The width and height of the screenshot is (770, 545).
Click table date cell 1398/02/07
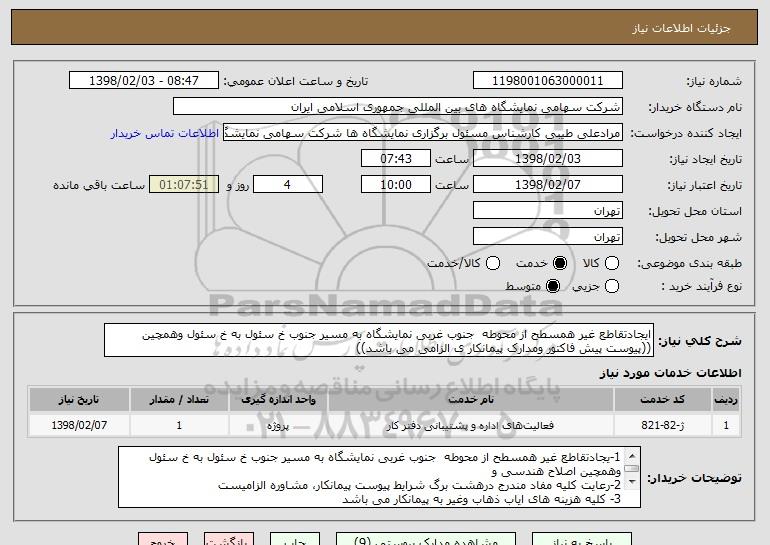[79, 425]
